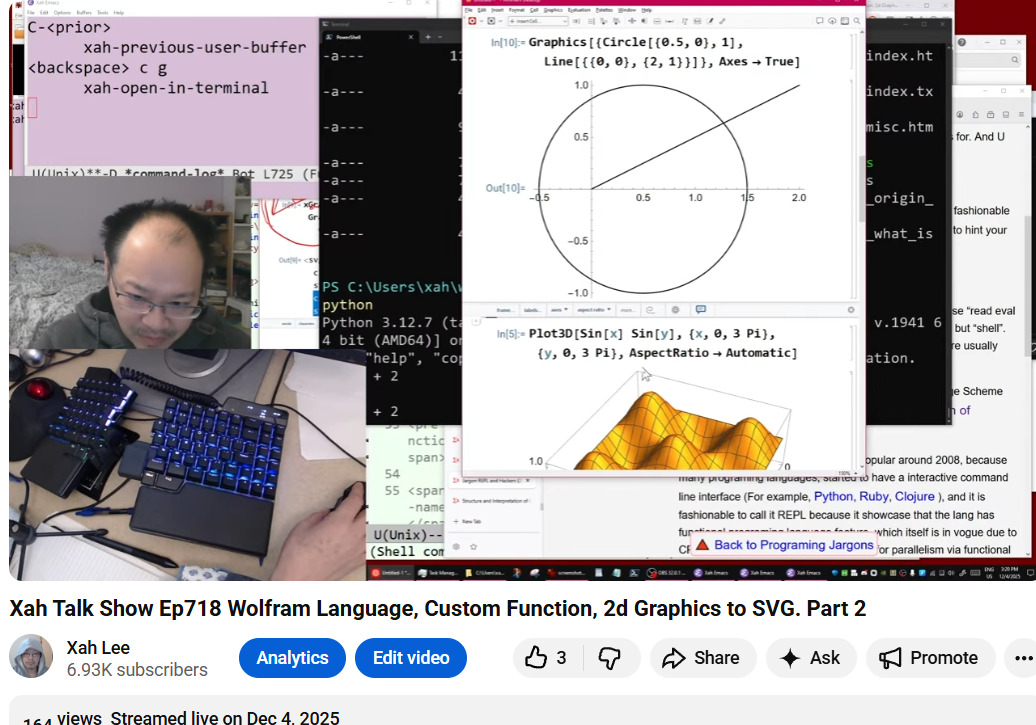Click the Edit video button
The height and width of the screenshot is (725, 1036).
[411, 658]
